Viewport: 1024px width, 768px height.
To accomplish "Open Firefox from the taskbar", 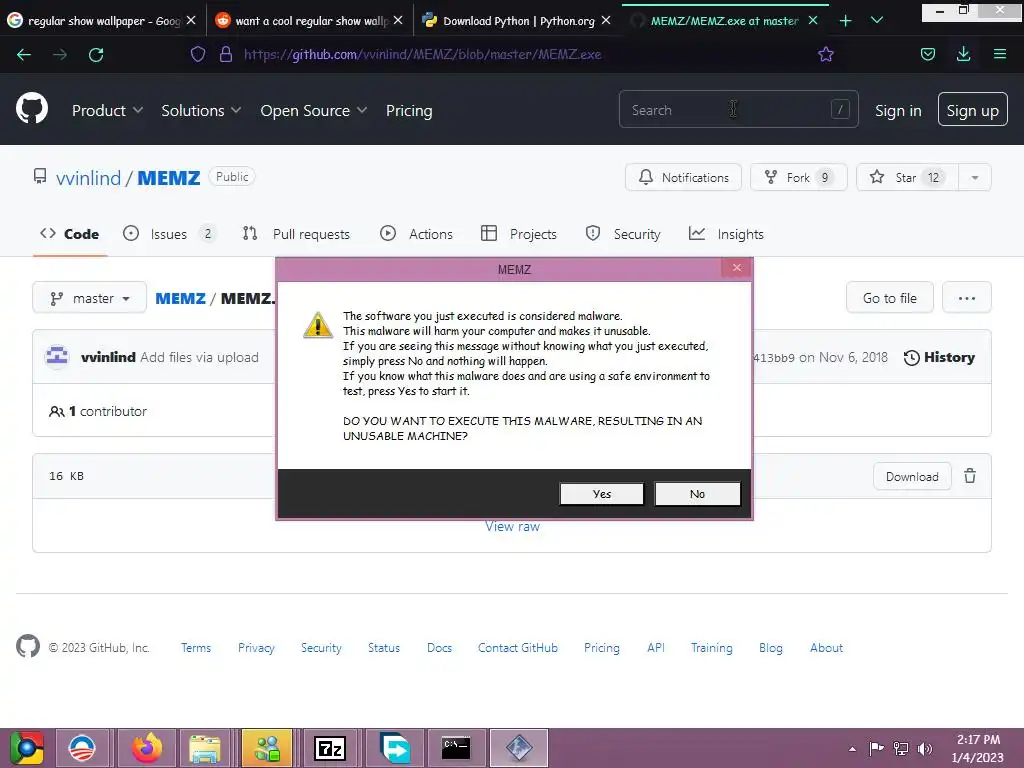I will click(148, 748).
